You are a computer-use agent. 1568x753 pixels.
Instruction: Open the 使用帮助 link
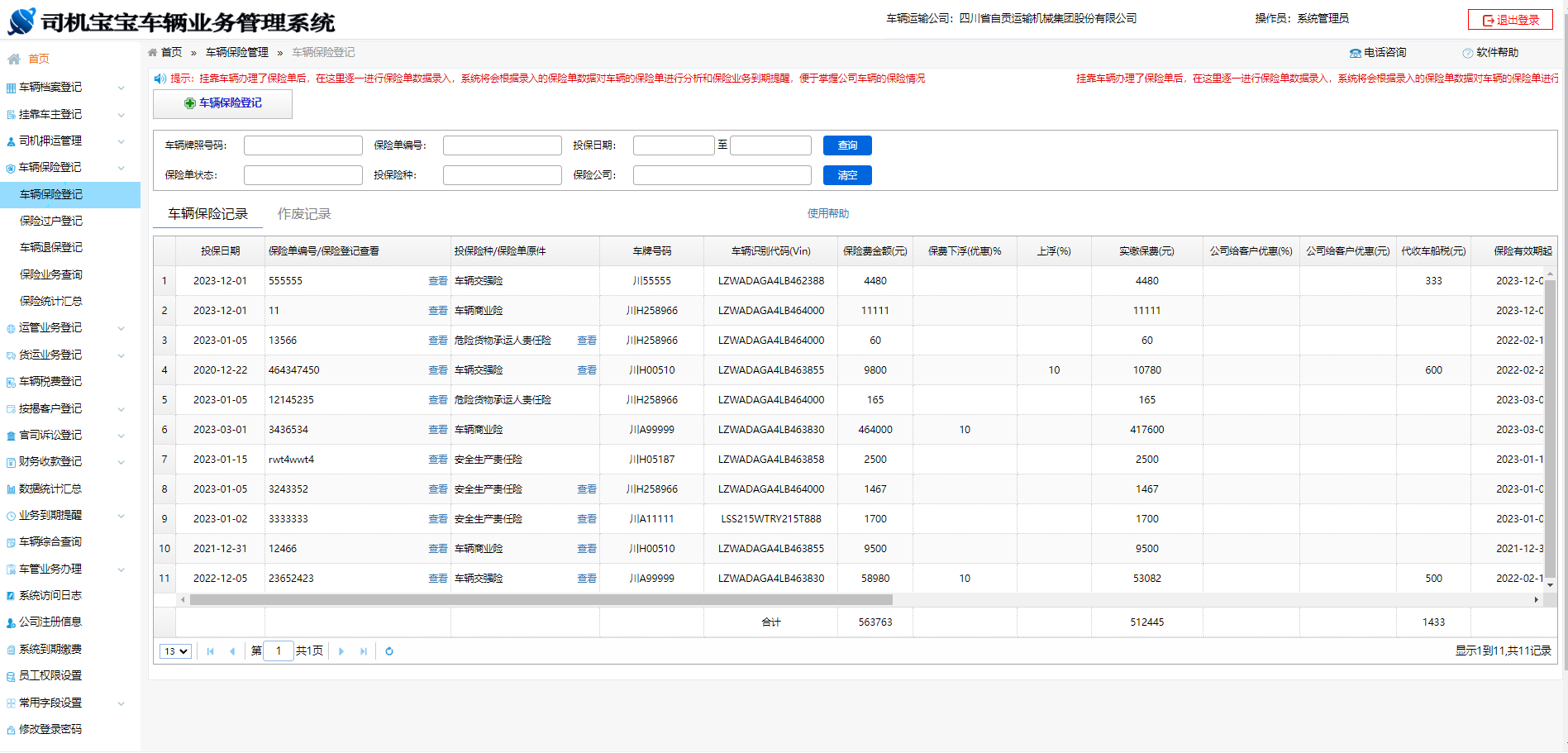[828, 213]
